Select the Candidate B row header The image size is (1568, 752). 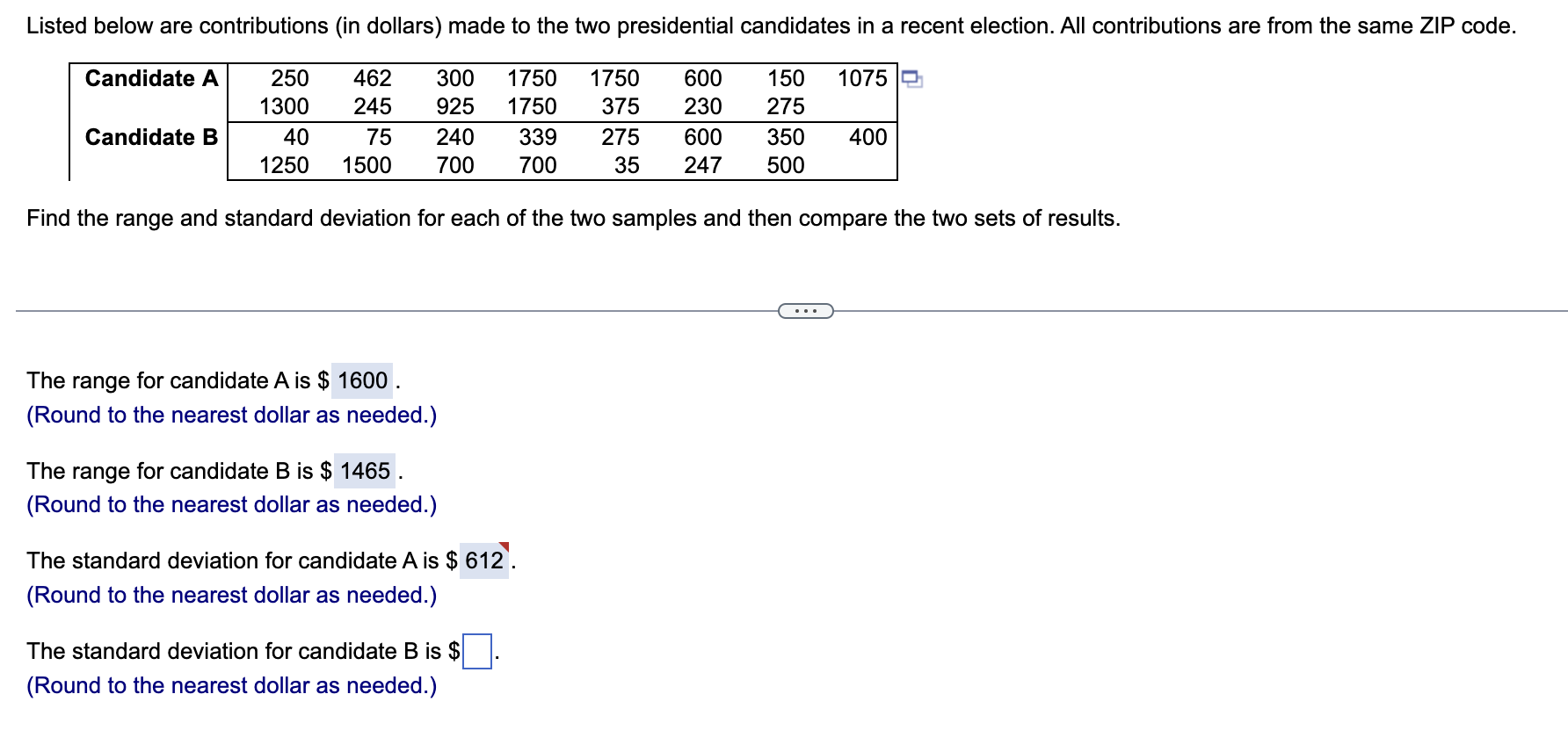click(x=151, y=137)
